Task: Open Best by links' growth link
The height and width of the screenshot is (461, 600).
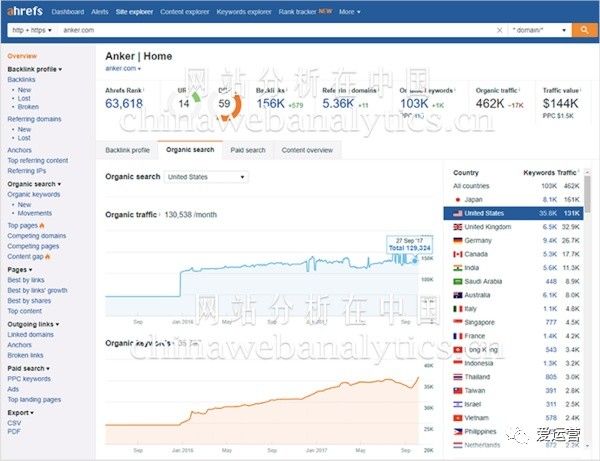Action: coord(38,290)
